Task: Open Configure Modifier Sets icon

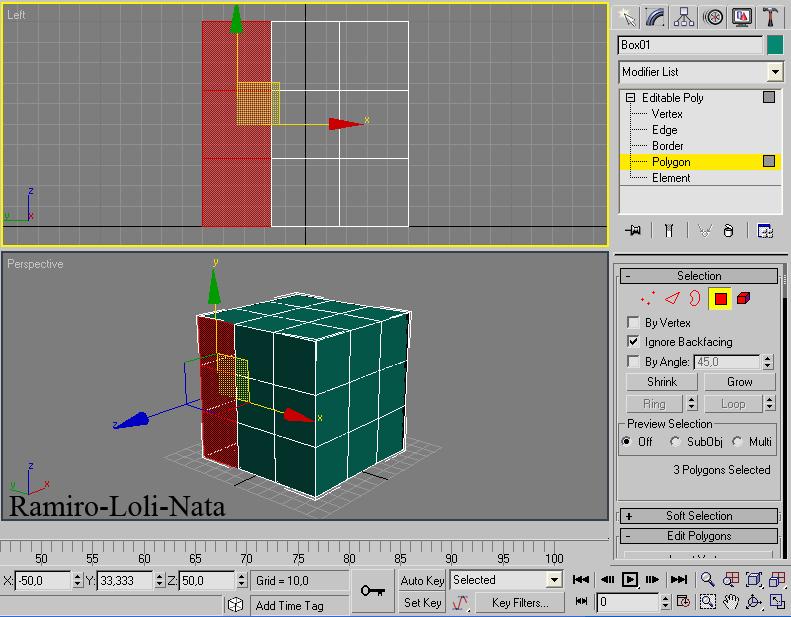Action: click(x=765, y=231)
